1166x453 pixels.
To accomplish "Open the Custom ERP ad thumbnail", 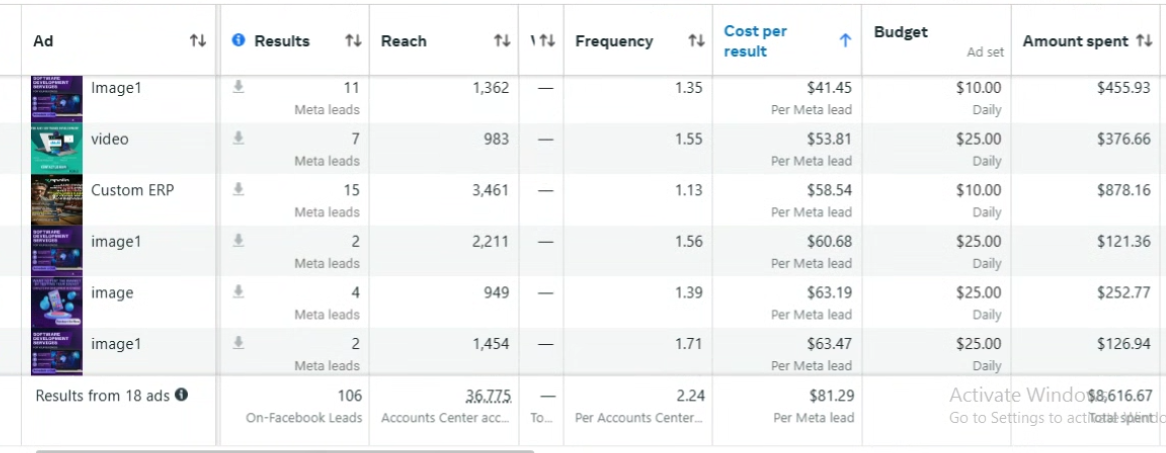I will point(56,199).
